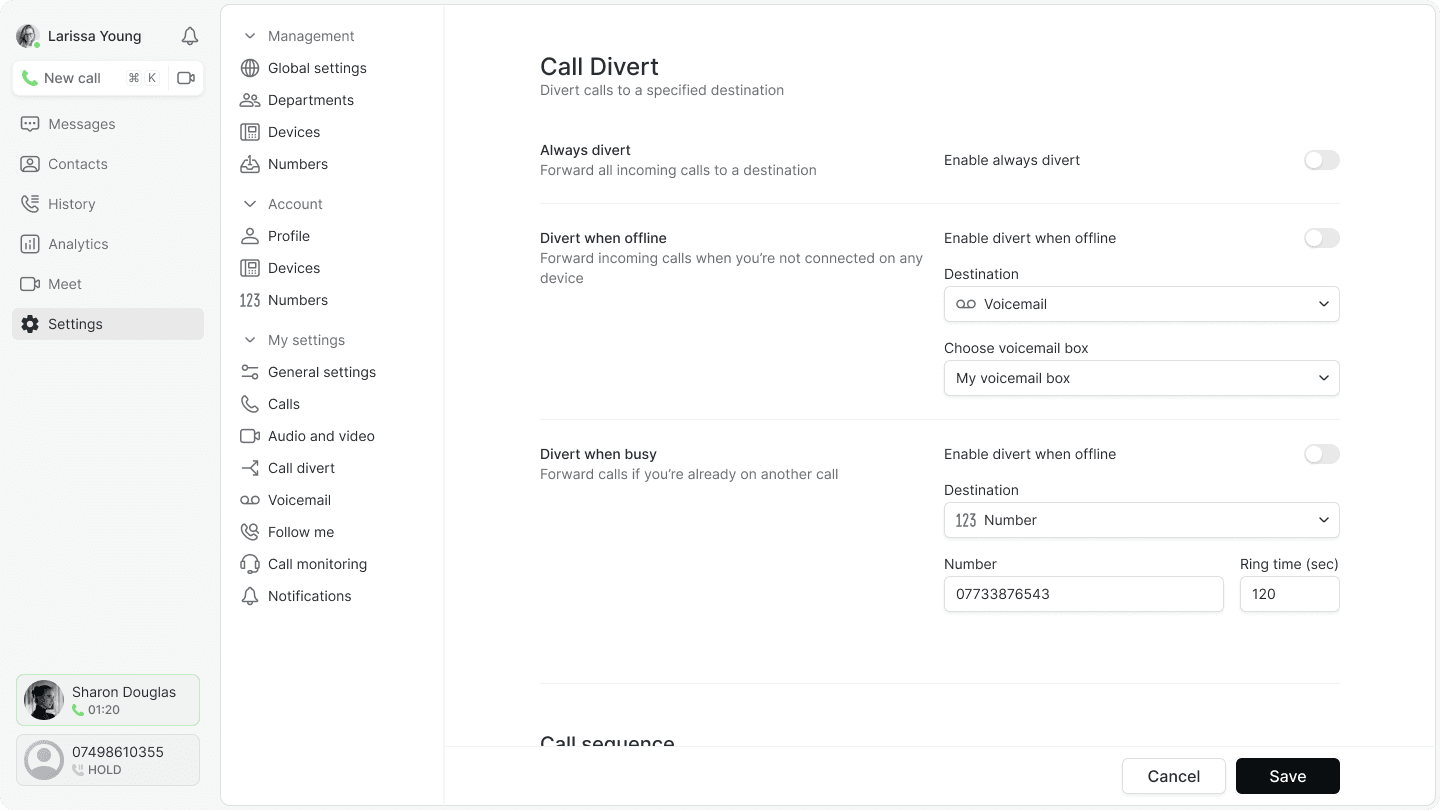Screen dimensions: 1440x810
Task: Click "Enable always divert" label
Action: [x=1012, y=160]
